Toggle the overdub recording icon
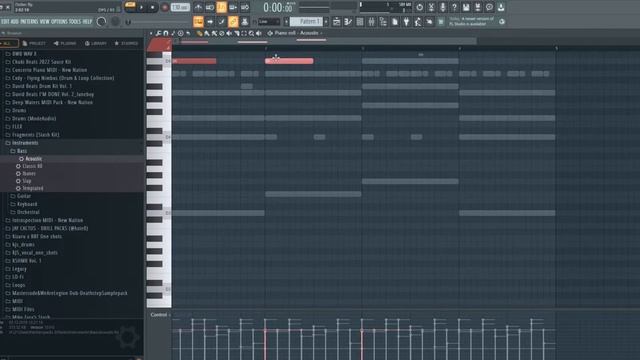 click(233, 7)
